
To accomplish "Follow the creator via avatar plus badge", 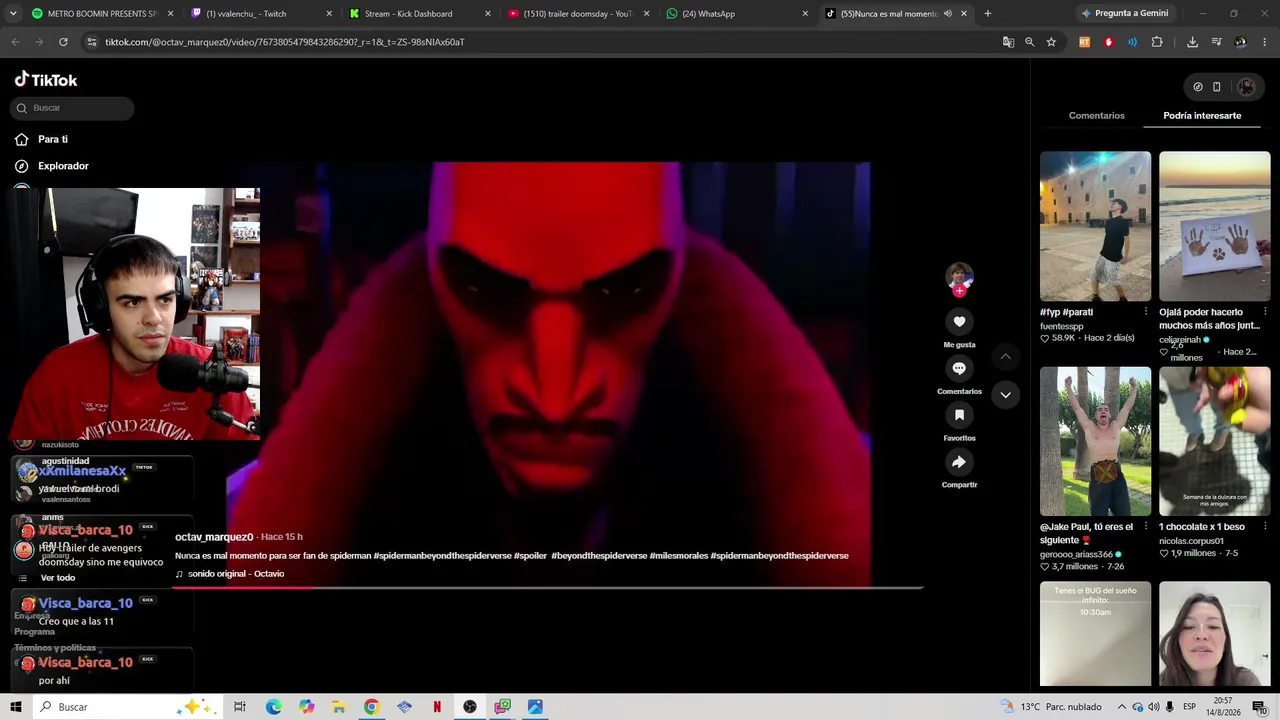I will (959, 291).
